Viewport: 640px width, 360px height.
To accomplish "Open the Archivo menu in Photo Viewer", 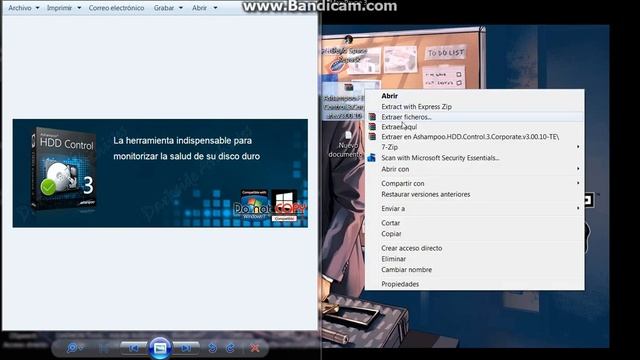I will [24, 8].
